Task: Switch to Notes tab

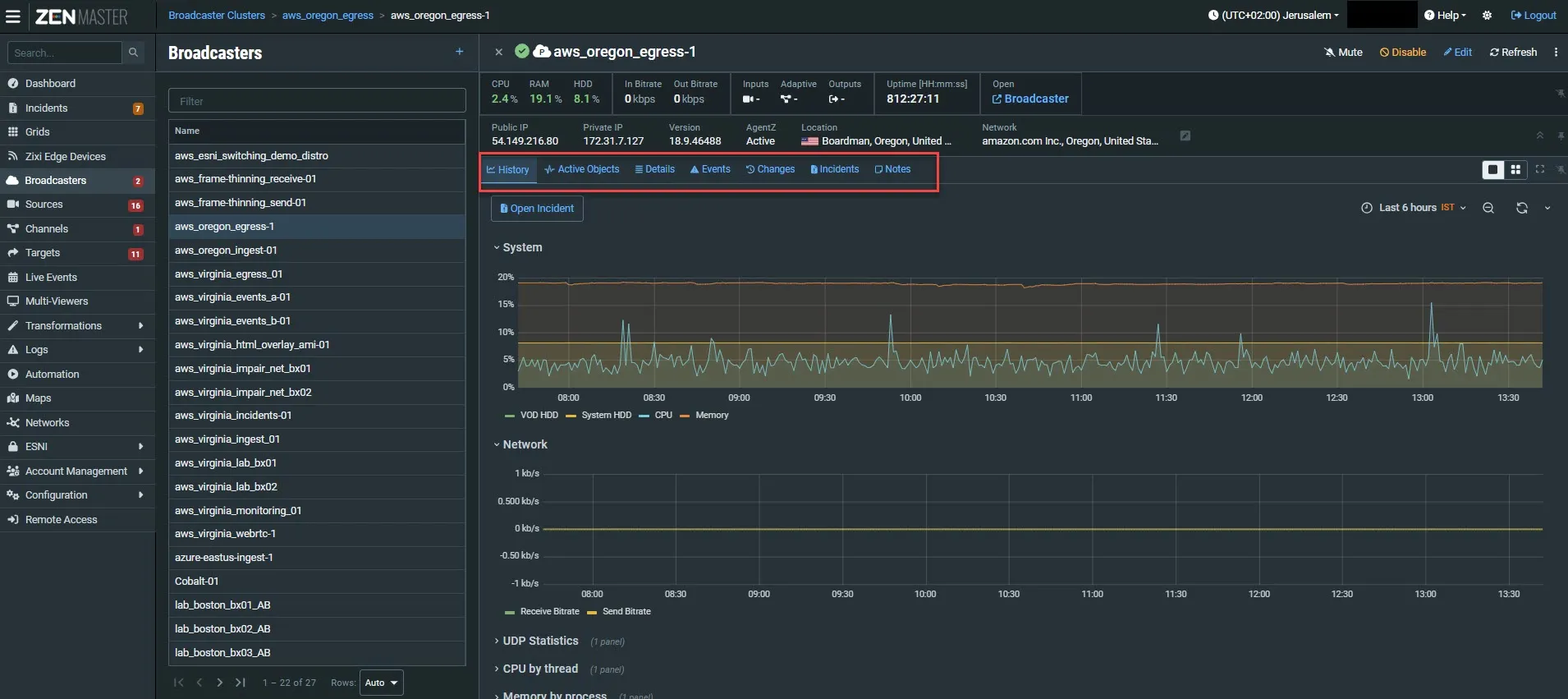Action: coord(892,169)
